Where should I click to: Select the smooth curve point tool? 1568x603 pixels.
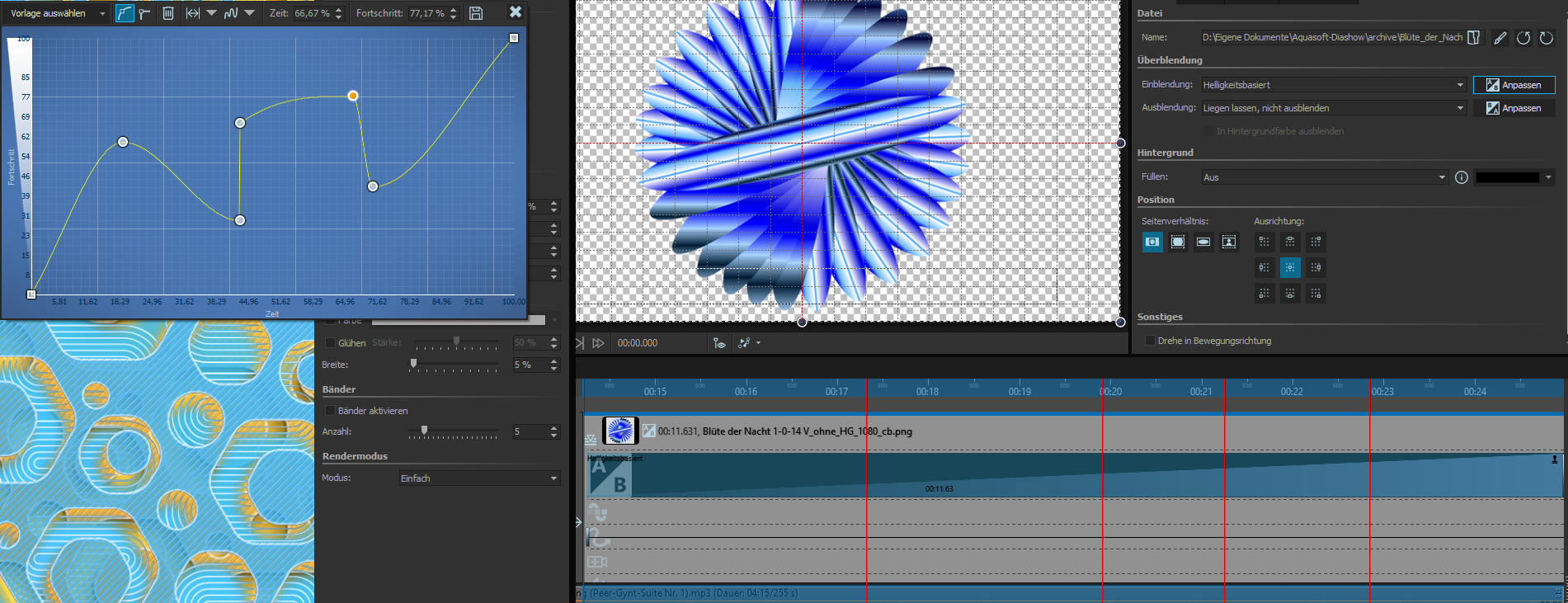(124, 13)
